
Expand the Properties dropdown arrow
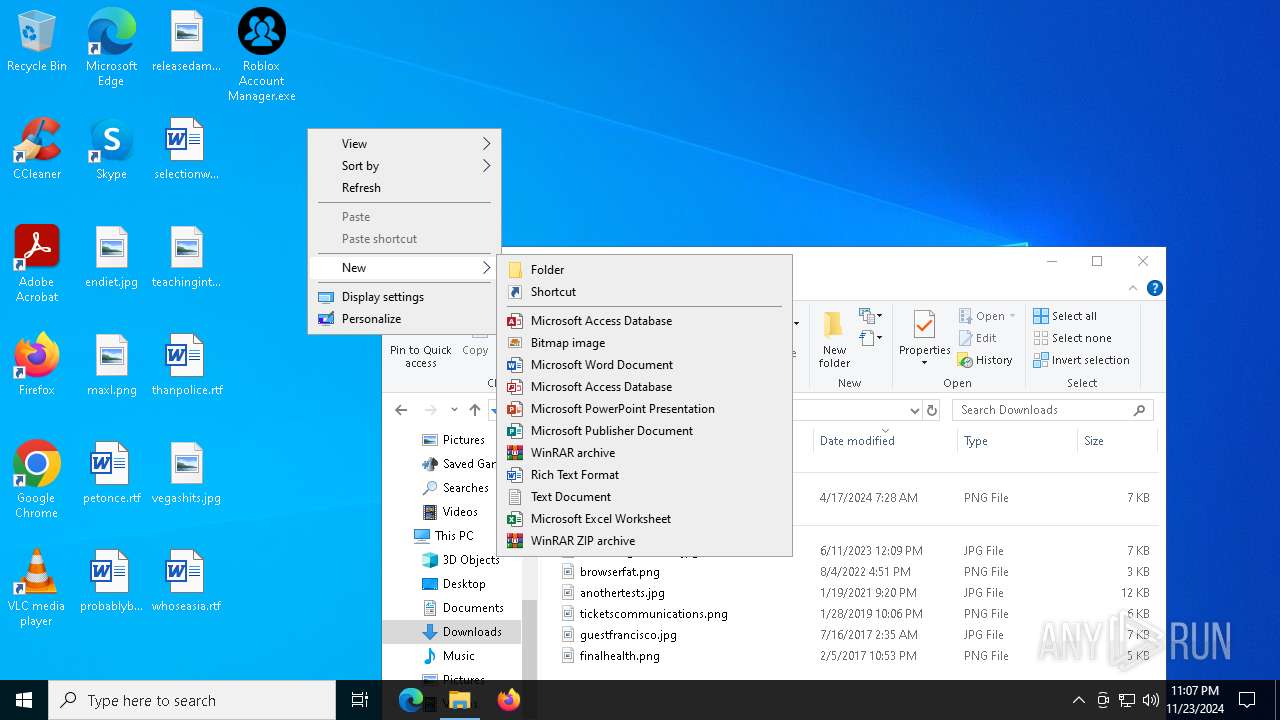pyautogui.click(x=924, y=362)
